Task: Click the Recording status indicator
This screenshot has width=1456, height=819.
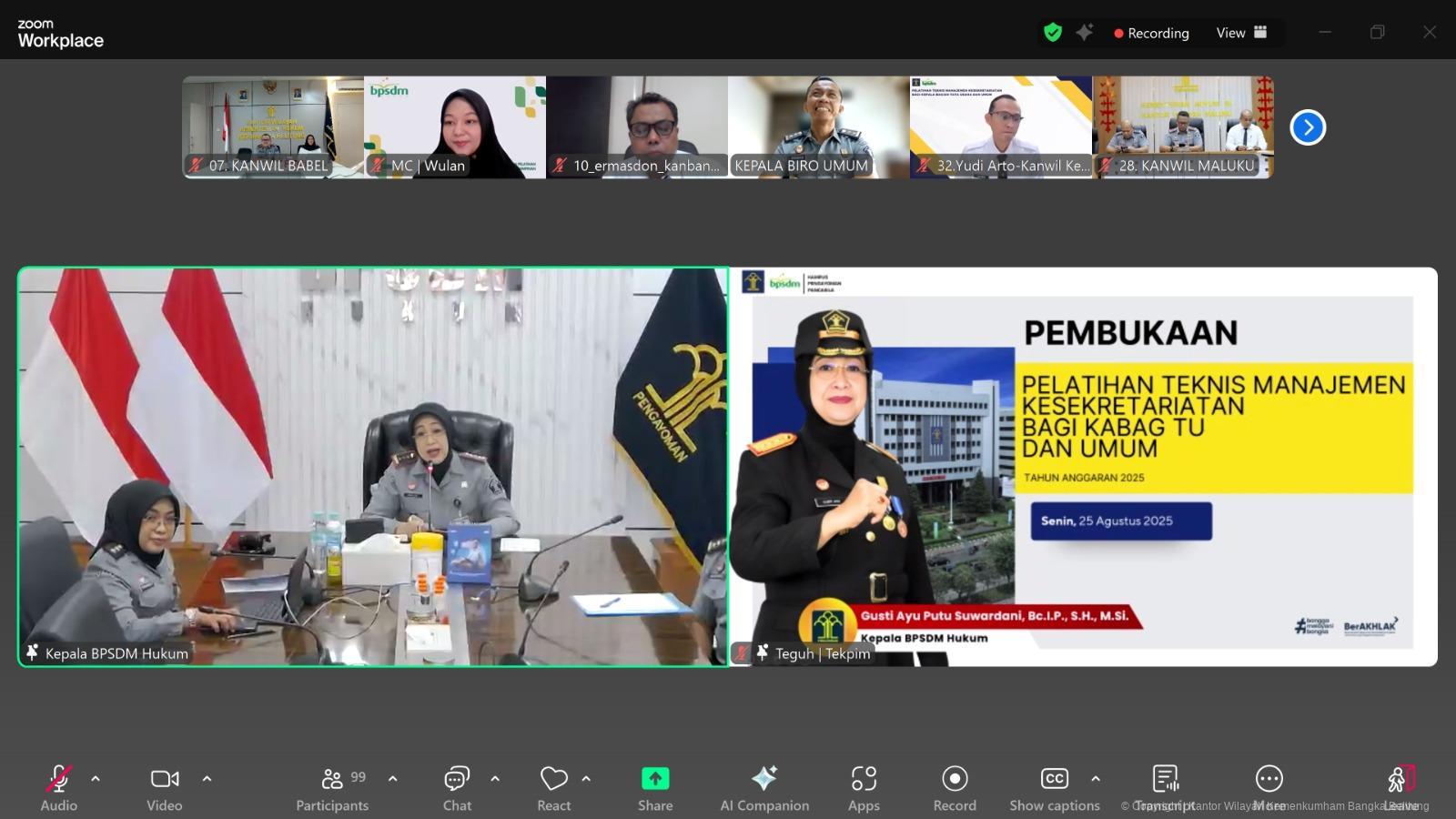Action: point(1151,33)
